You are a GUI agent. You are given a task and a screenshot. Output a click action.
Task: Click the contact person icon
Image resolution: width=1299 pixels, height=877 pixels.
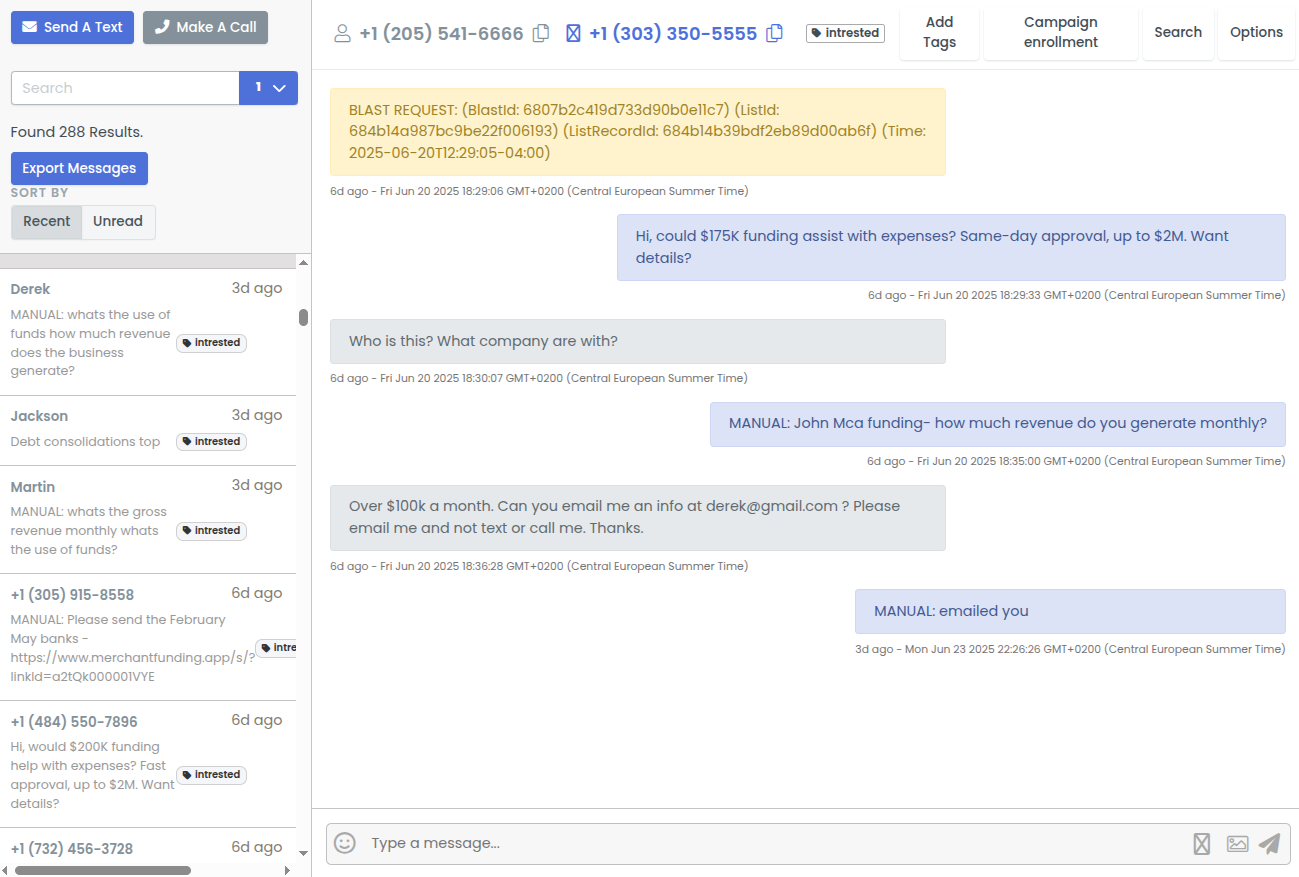click(x=340, y=33)
